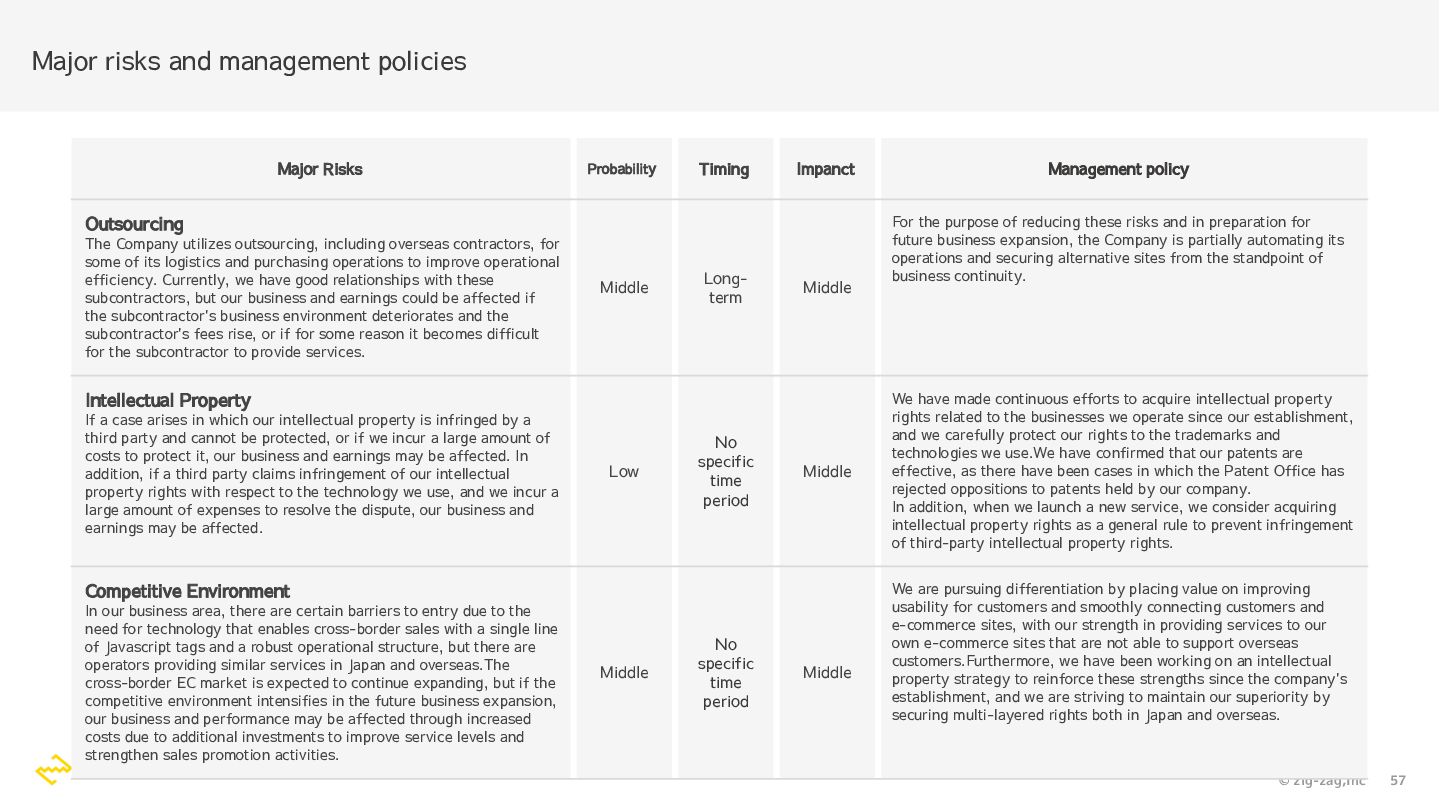The width and height of the screenshot is (1440, 810).
Task: Select the slide title 'Major risks and management policies'
Action: click(x=249, y=61)
